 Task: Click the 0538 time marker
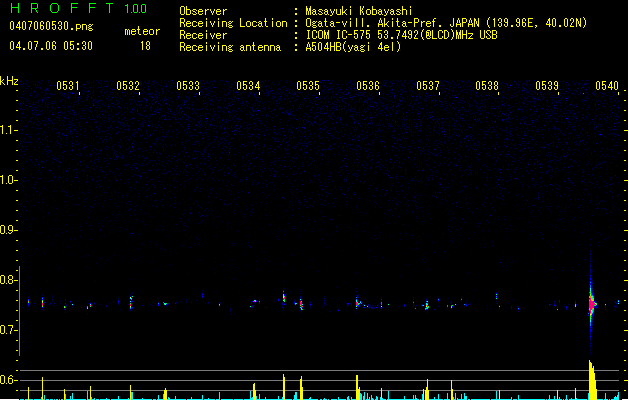487,86
